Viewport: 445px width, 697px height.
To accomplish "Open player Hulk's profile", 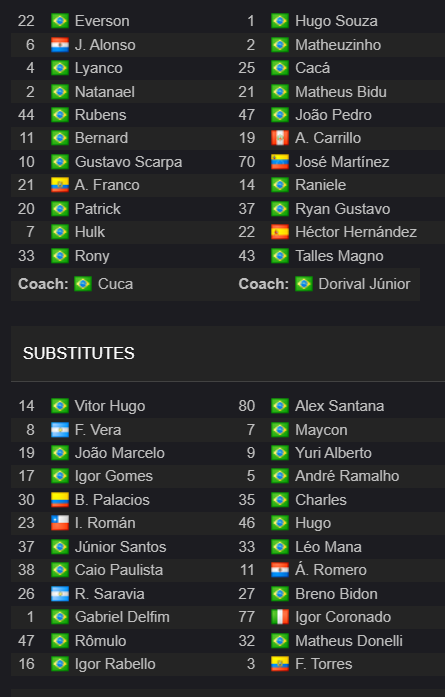I will [90, 232].
